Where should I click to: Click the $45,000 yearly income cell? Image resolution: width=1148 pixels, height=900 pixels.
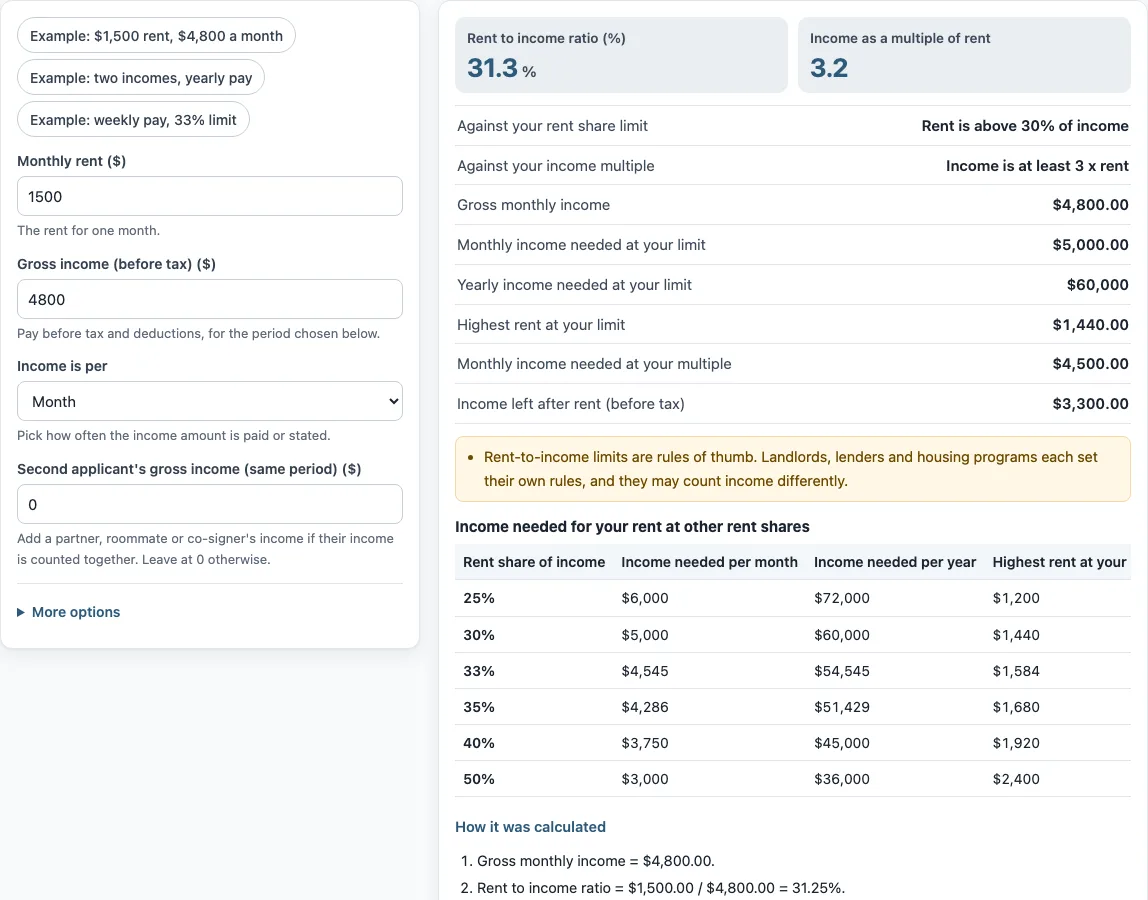(842, 743)
